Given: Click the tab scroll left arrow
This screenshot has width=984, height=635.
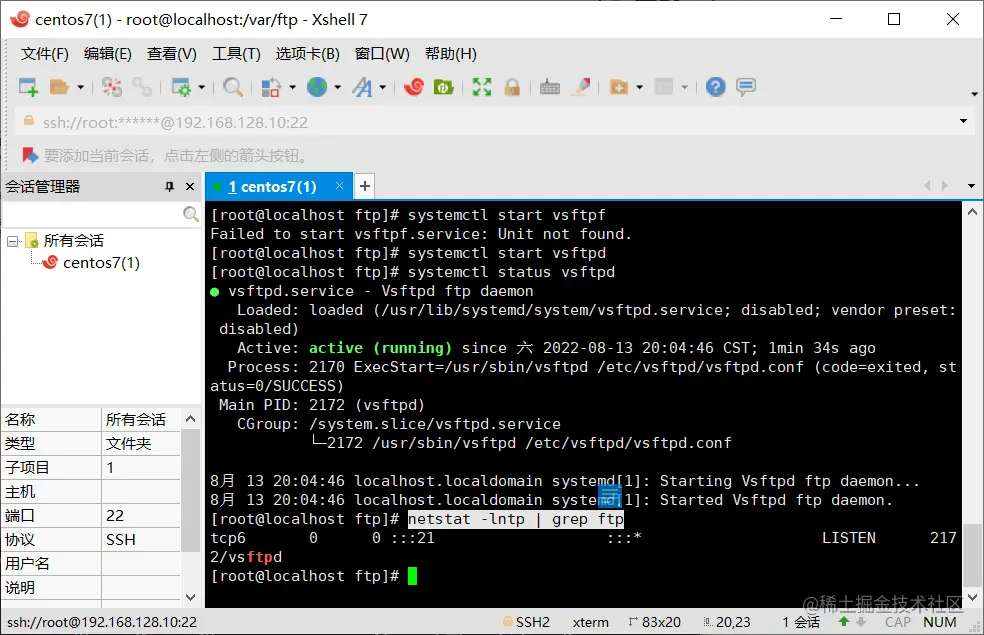Looking at the screenshot, I should 927,185.
